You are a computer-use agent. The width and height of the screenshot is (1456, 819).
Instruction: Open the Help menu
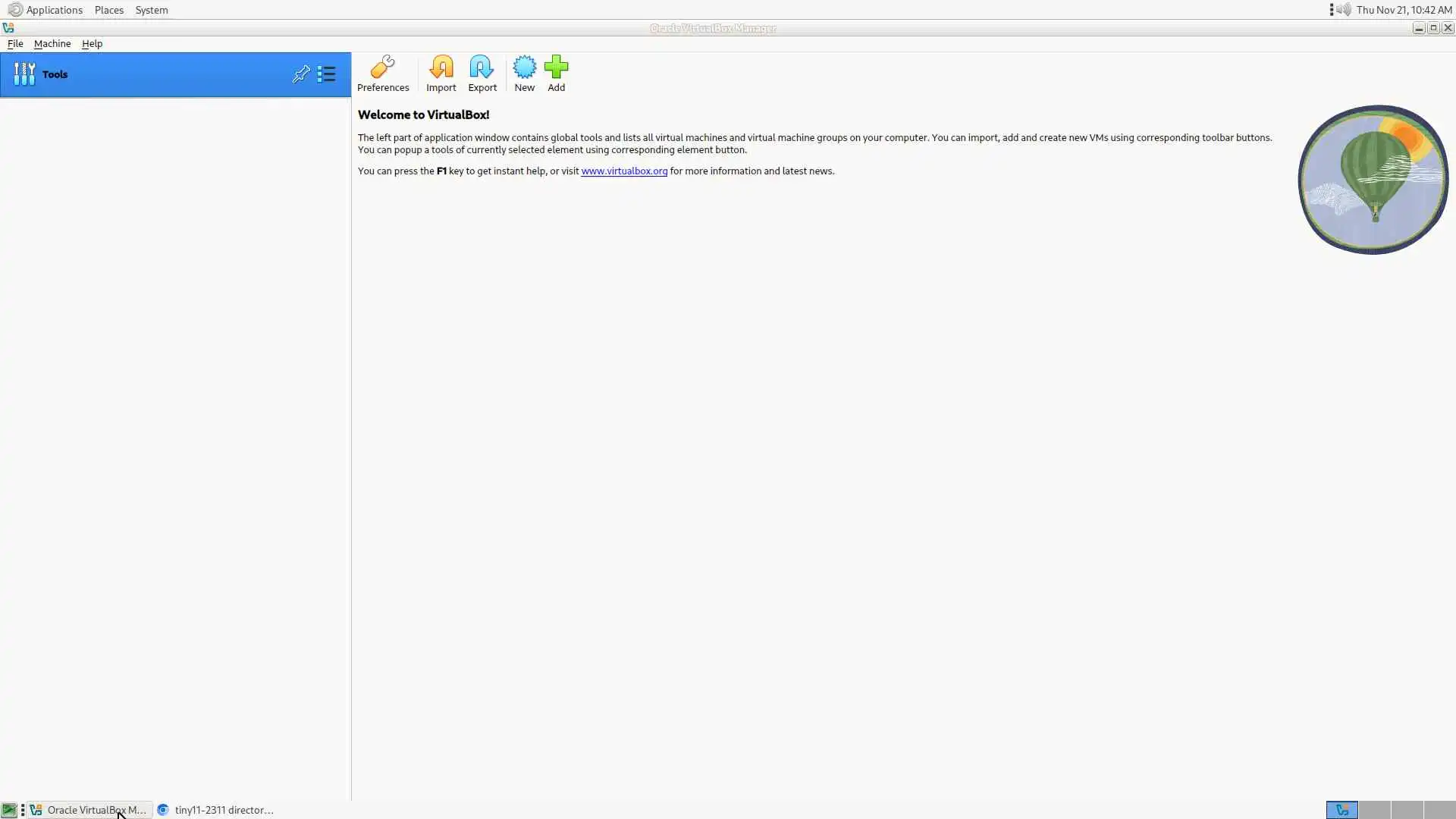pos(92,44)
